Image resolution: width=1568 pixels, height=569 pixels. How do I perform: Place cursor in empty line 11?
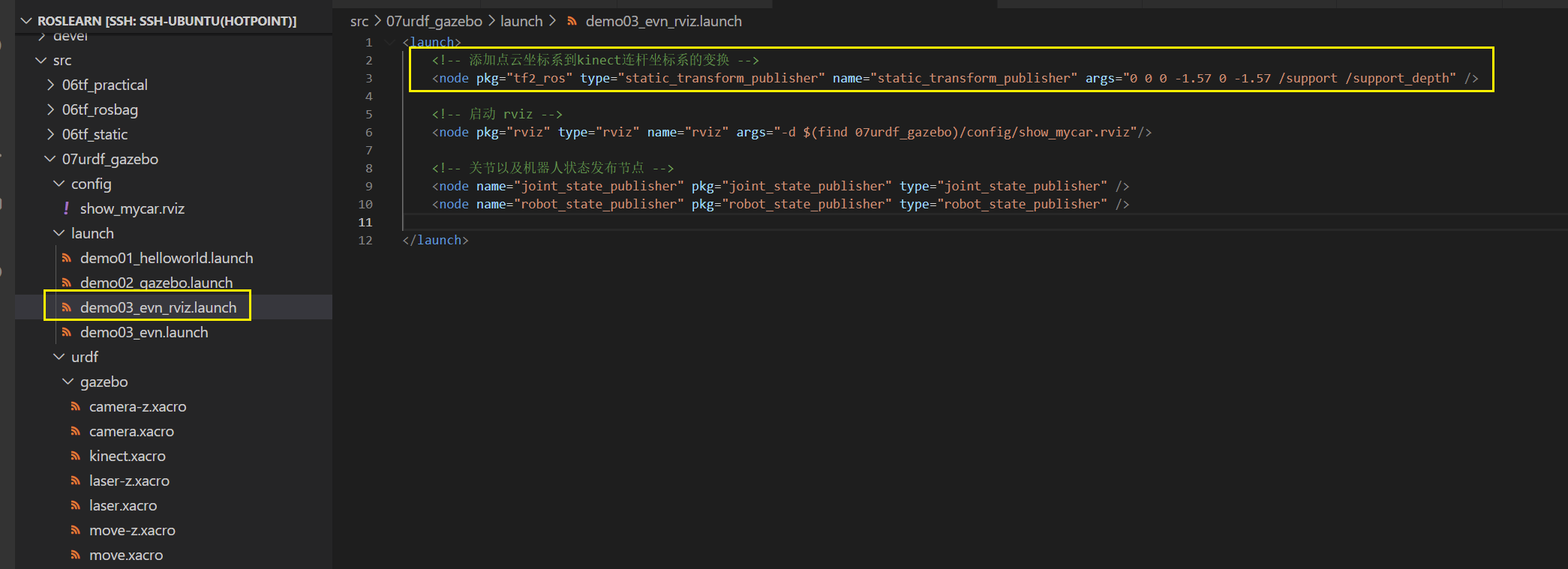click(984, 222)
